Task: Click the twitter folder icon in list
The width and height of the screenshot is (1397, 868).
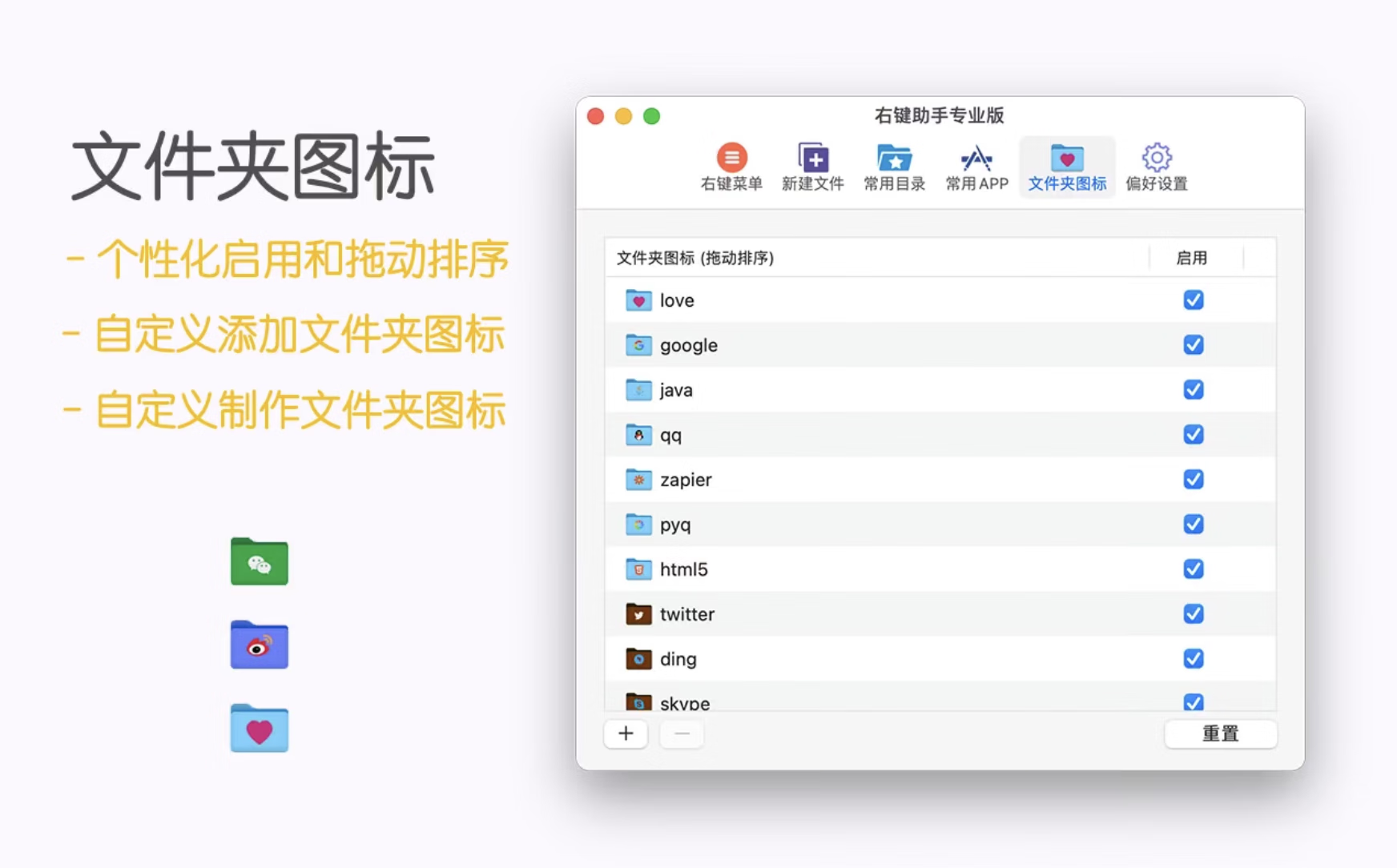Action: [x=638, y=614]
